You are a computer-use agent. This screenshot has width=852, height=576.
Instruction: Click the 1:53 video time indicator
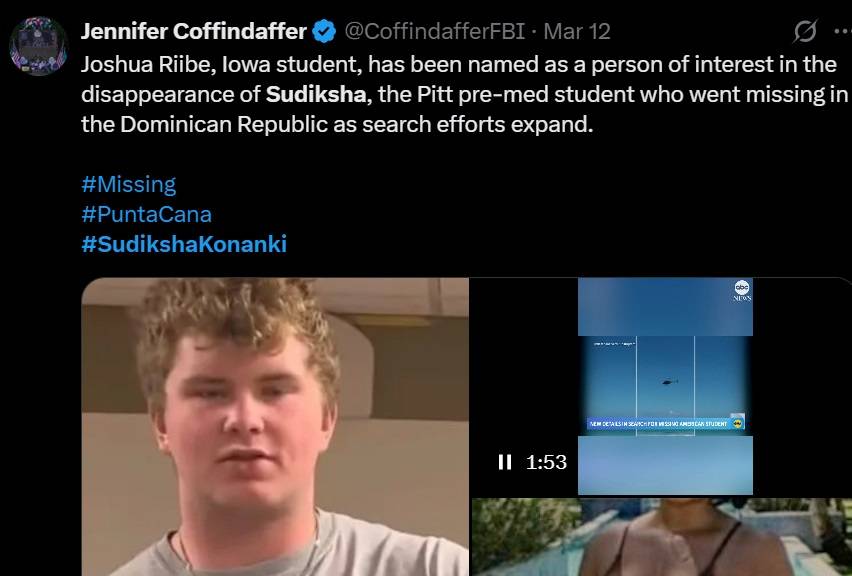(546, 462)
